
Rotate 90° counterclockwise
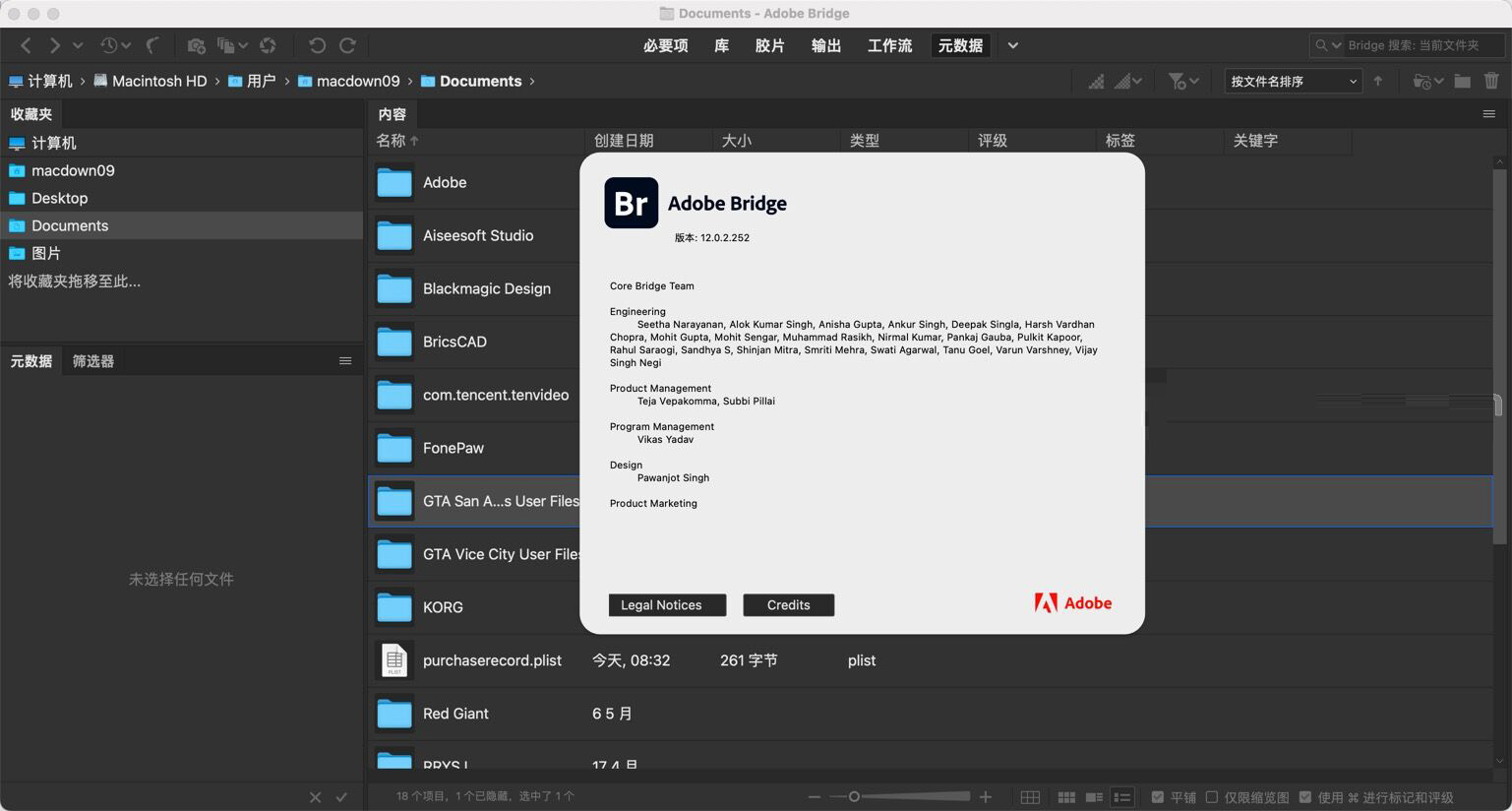point(317,45)
